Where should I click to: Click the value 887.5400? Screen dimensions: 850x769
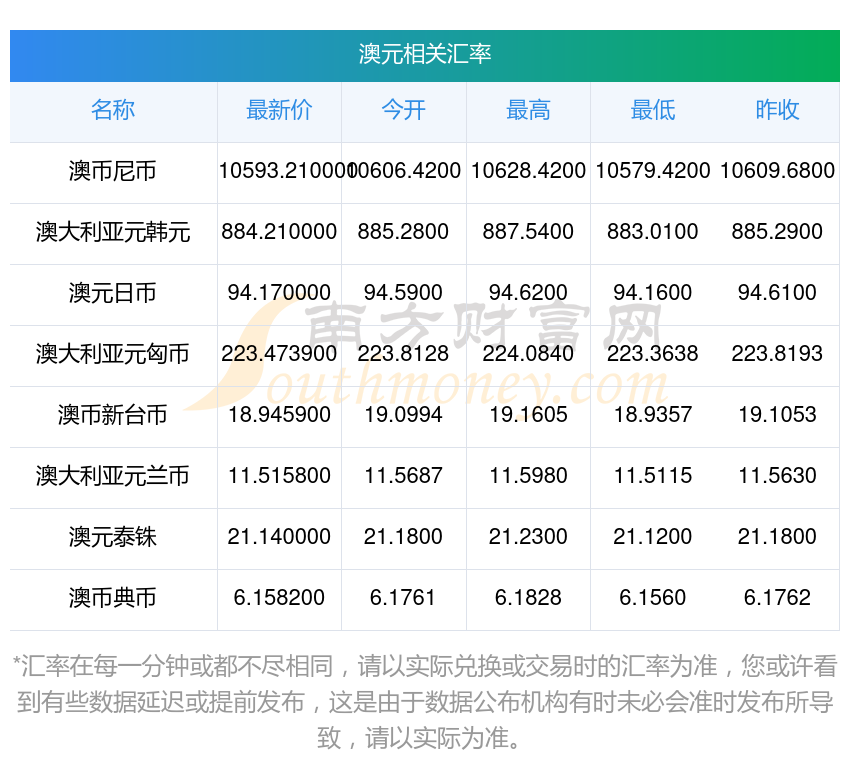click(528, 232)
